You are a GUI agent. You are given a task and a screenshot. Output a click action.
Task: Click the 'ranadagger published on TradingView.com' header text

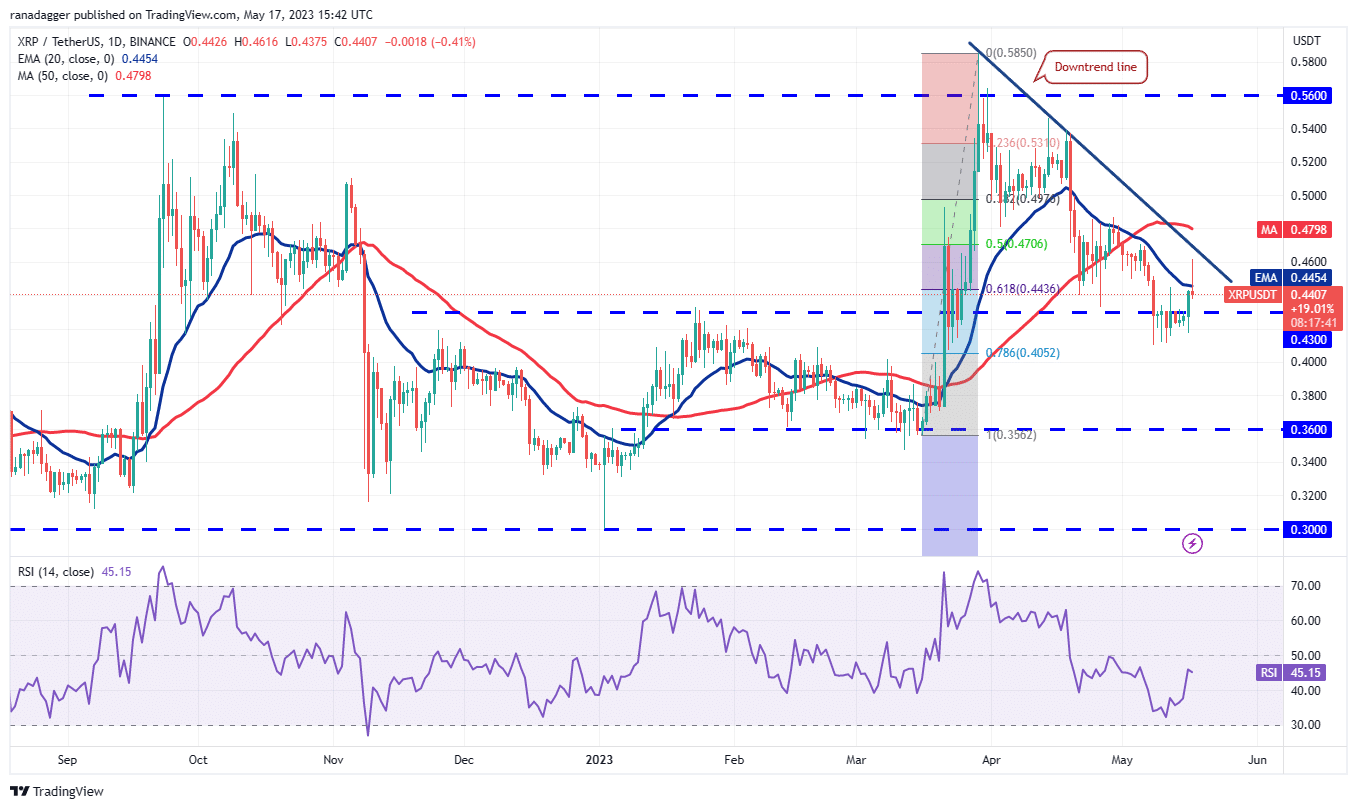pyautogui.click(x=123, y=14)
